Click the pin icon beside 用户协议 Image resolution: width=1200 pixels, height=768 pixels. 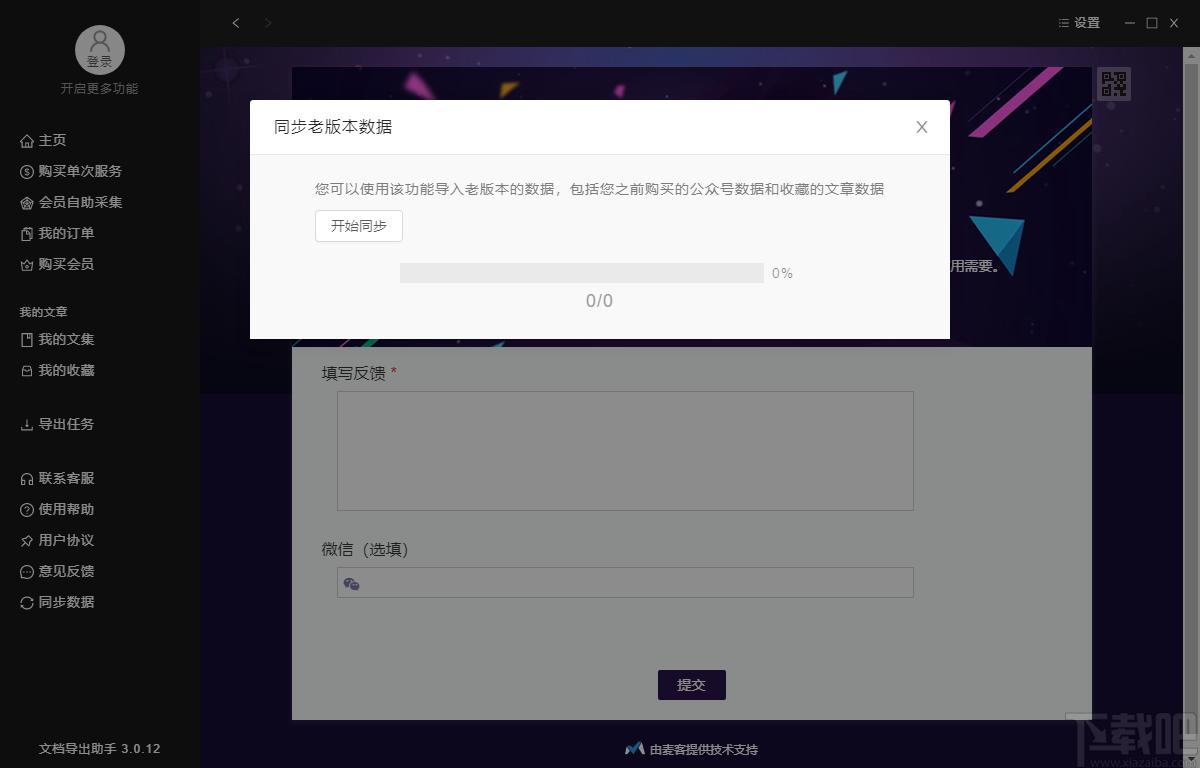point(27,541)
